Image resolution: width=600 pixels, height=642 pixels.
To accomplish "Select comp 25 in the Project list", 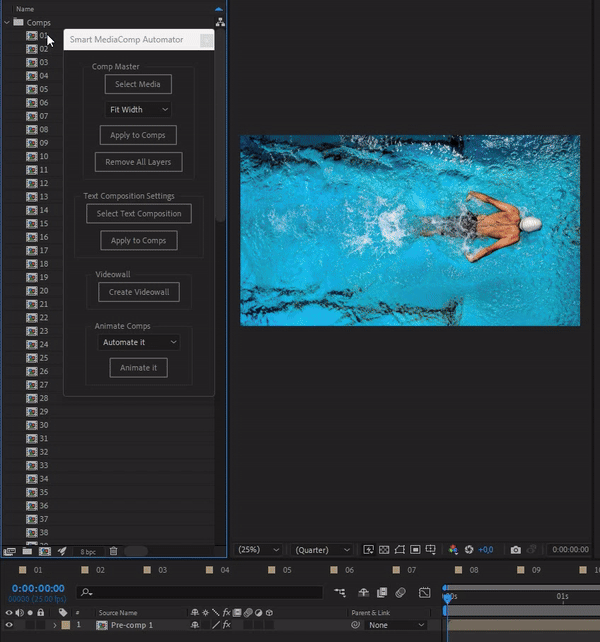I will pyautogui.click(x=43, y=358).
